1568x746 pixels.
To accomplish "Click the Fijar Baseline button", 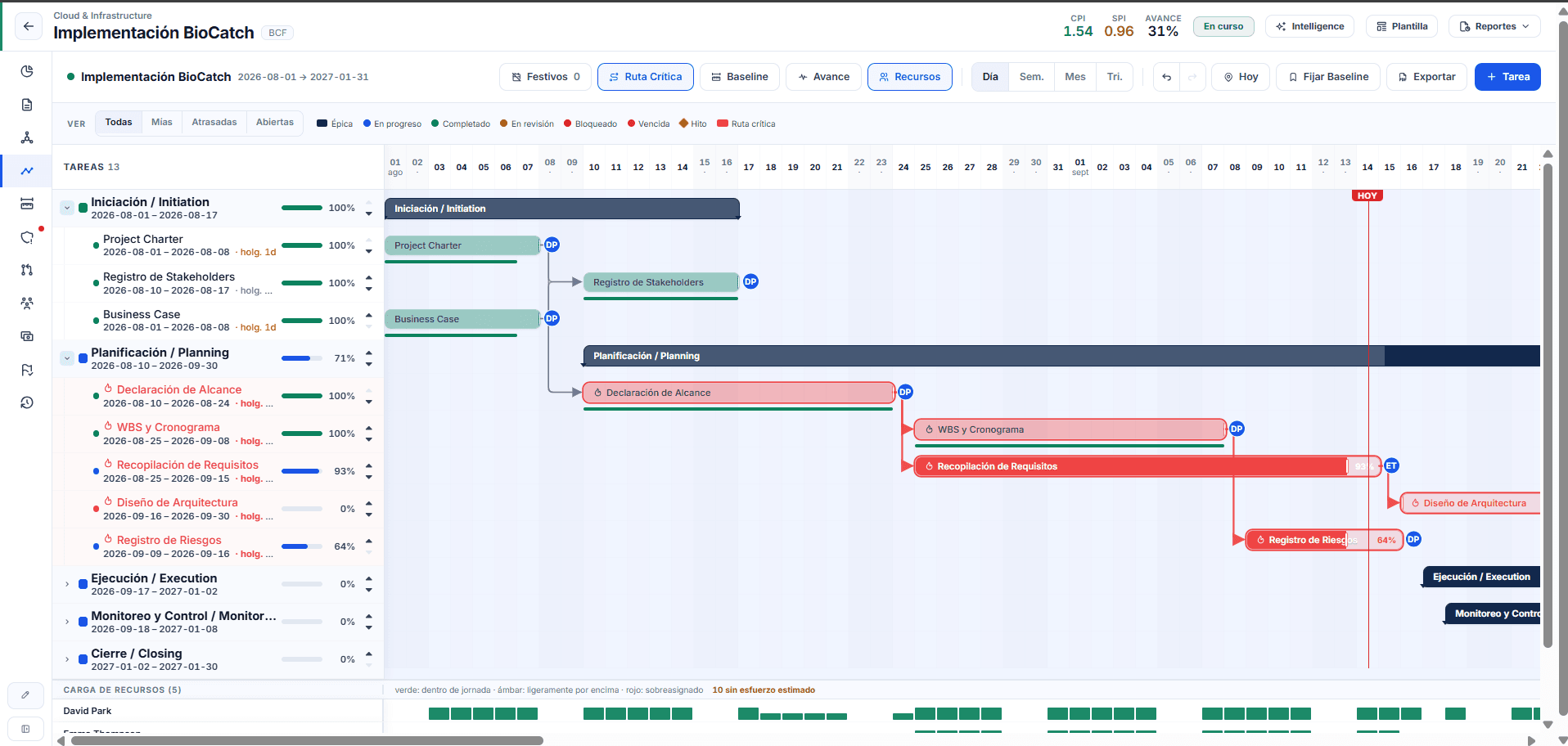I will [1328, 77].
